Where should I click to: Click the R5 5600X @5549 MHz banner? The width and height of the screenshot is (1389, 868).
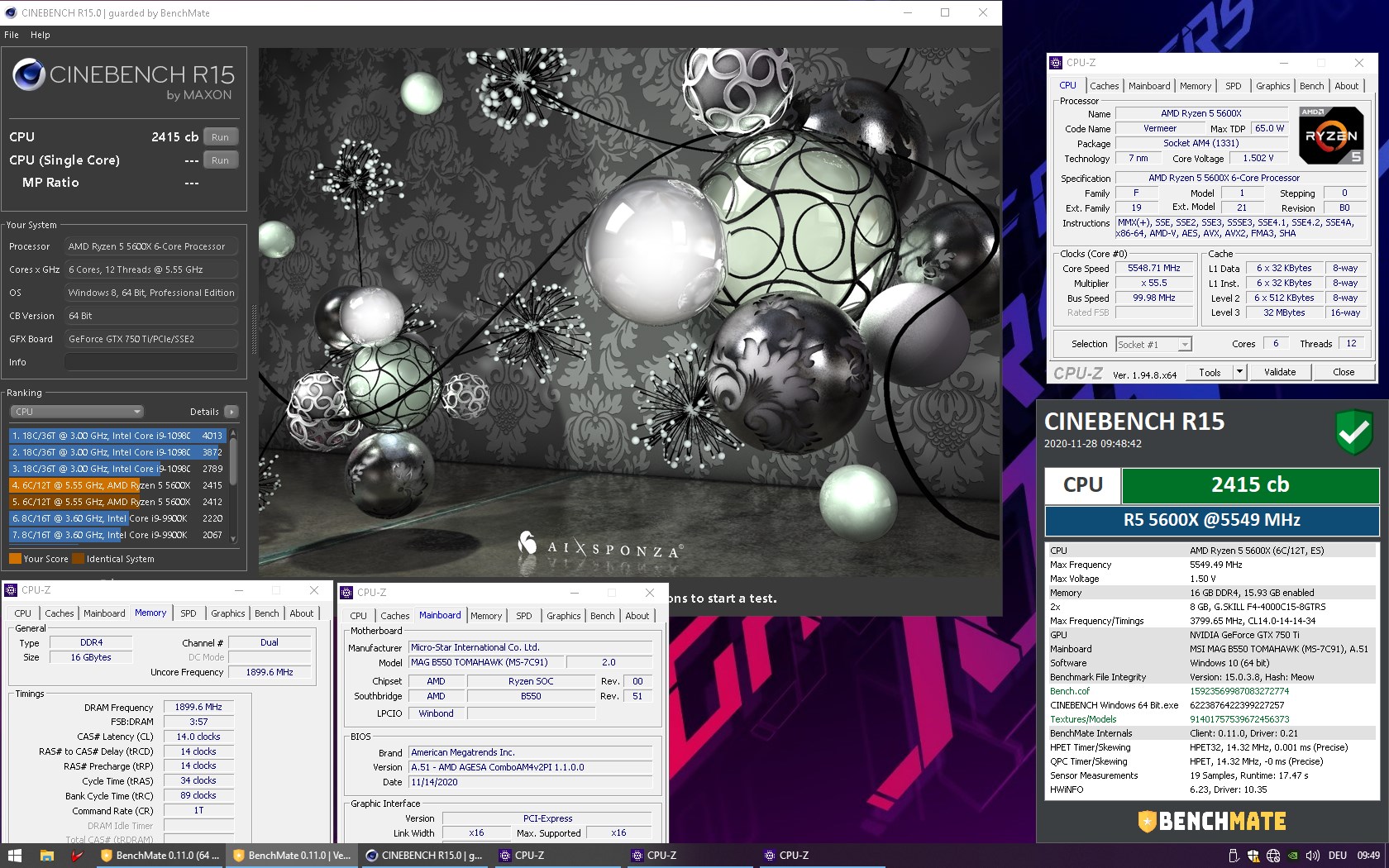pyautogui.click(x=1212, y=520)
